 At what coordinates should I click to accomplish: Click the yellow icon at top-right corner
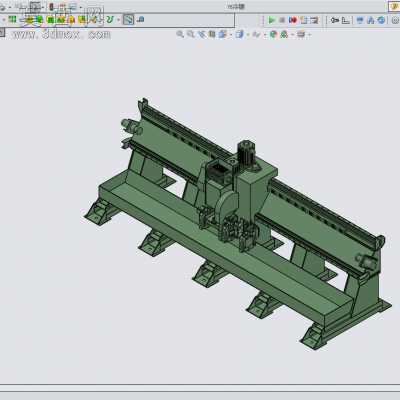click(x=395, y=7)
